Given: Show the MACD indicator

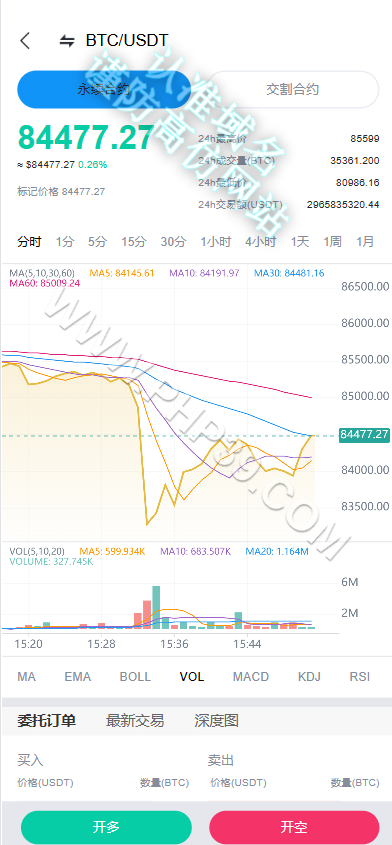Looking at the screenshot, I should pos(251,677).
